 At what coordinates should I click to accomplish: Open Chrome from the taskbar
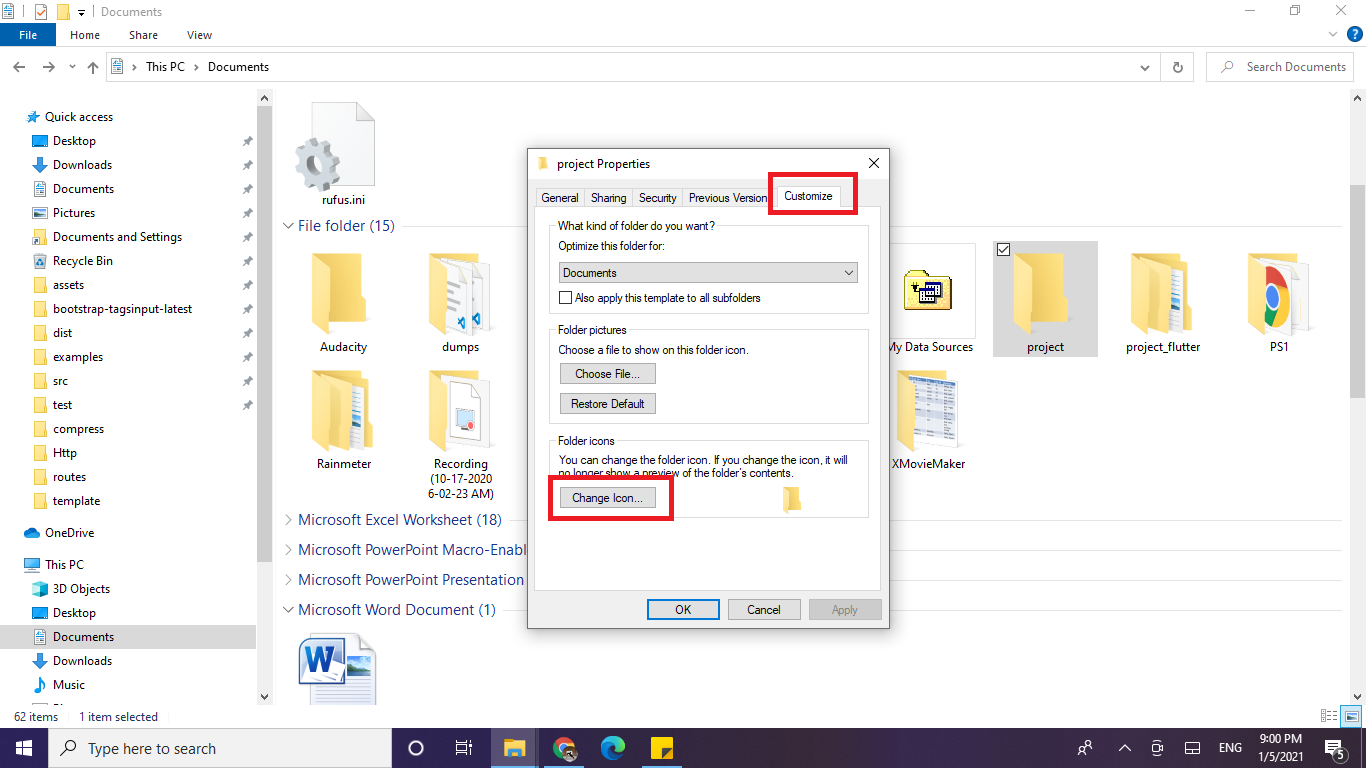(x=564, y=748)
